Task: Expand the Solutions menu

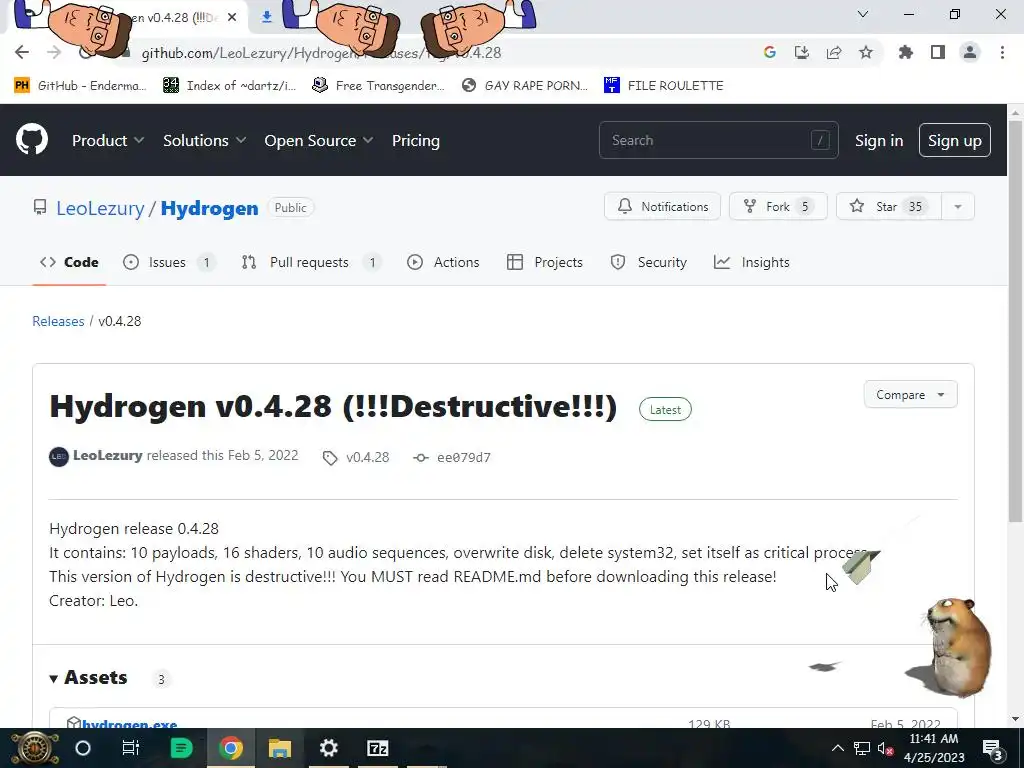Action: 204,140
